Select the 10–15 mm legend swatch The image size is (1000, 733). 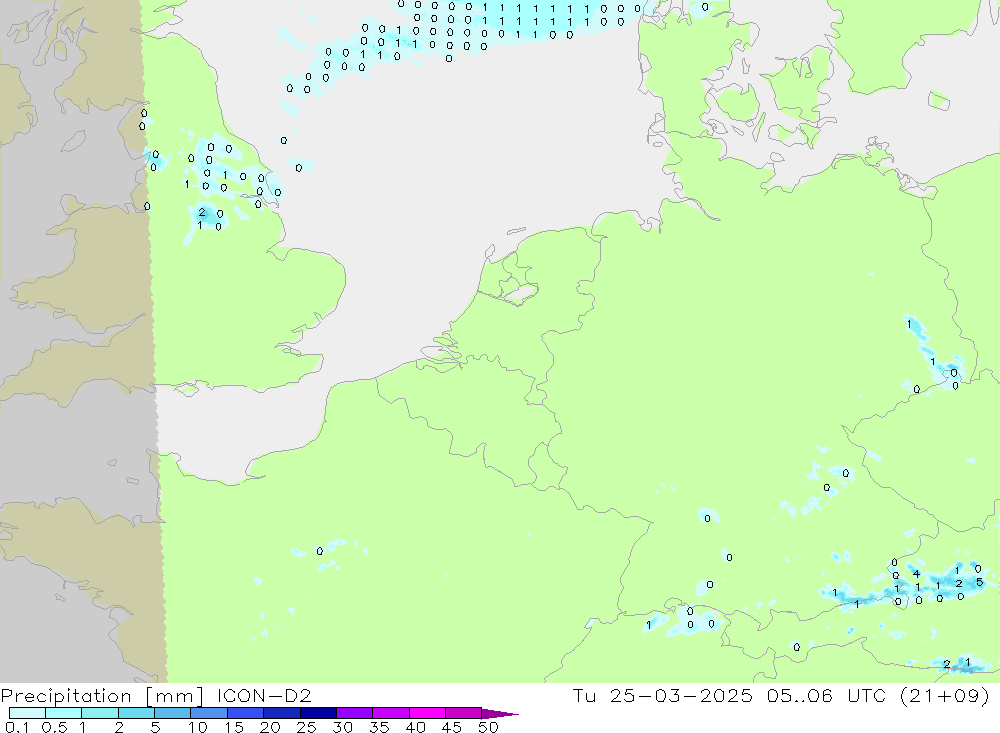tap(209, 713)
